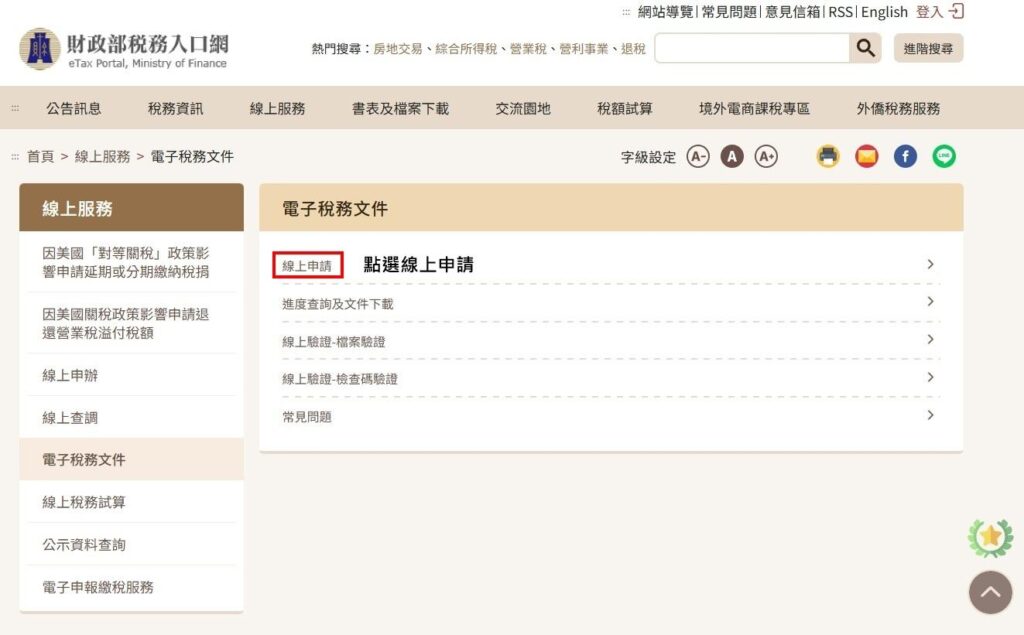Open the 公告訊息 menu
The height and width of the screenshot is (635, 1024).
(x=74, y=108)
